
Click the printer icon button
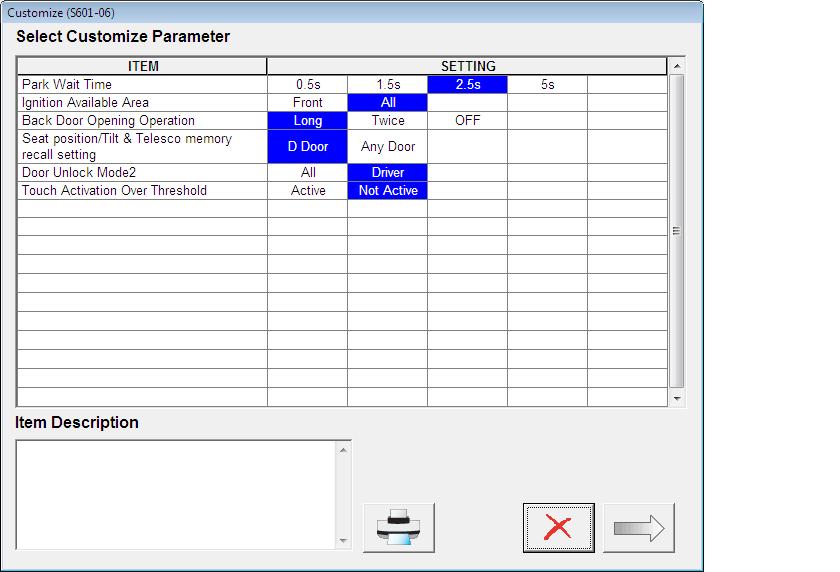coord(399,528)
